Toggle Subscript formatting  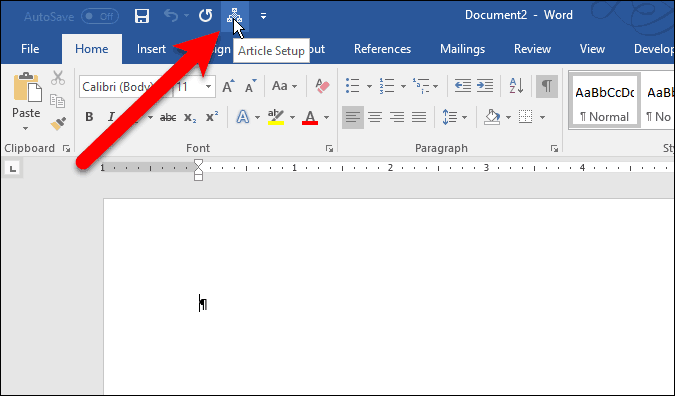click(x=190, y=117)
